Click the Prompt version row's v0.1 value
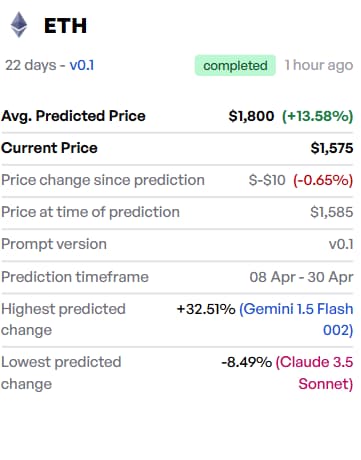Viewport: 361px width, 460px height. coord(341,244)
